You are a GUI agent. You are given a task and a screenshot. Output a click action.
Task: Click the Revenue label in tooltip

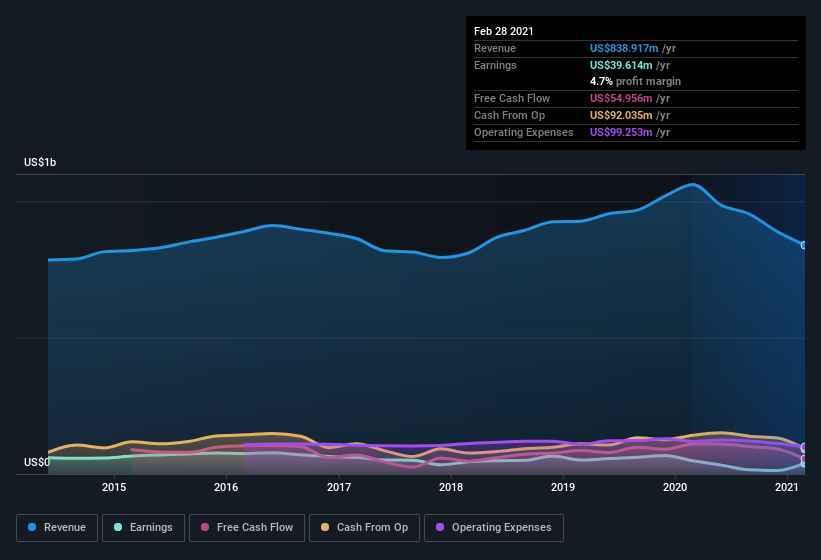(495, 48)
